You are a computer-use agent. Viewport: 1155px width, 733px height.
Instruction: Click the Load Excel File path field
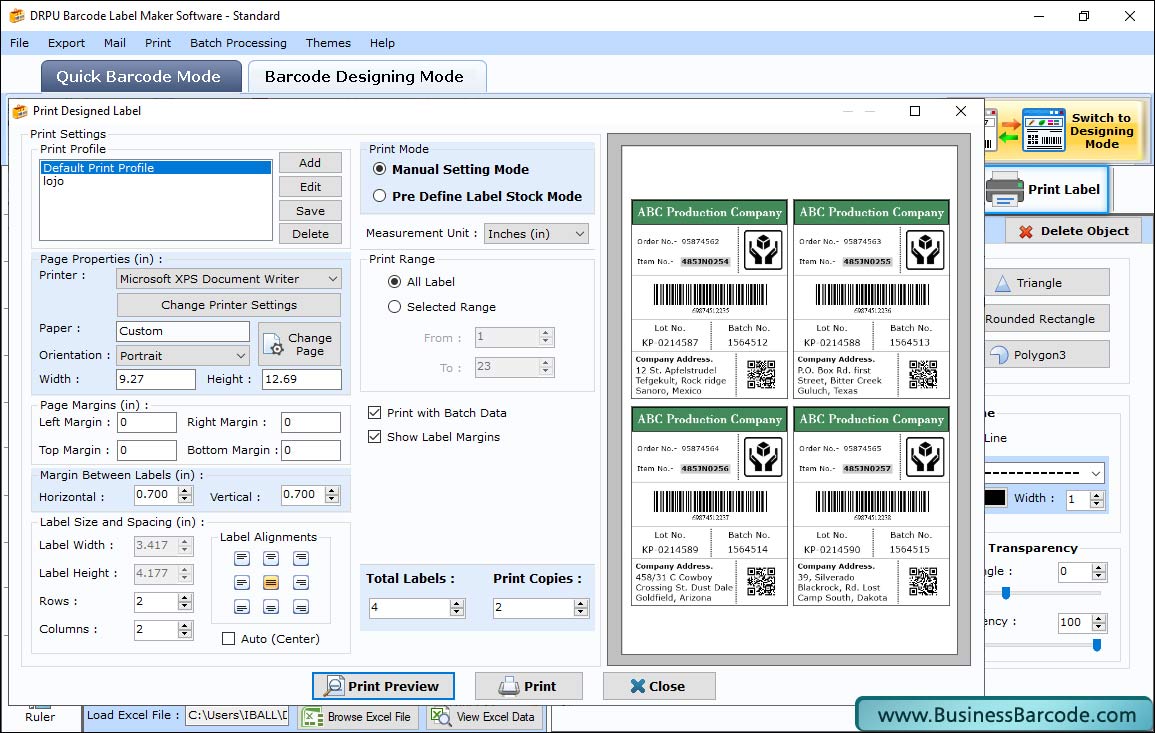click(236, 715)
